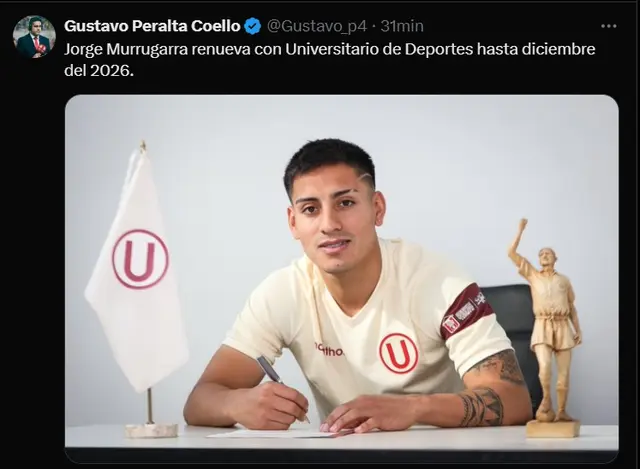Click the blue verified badge icon

coord(253,27)
